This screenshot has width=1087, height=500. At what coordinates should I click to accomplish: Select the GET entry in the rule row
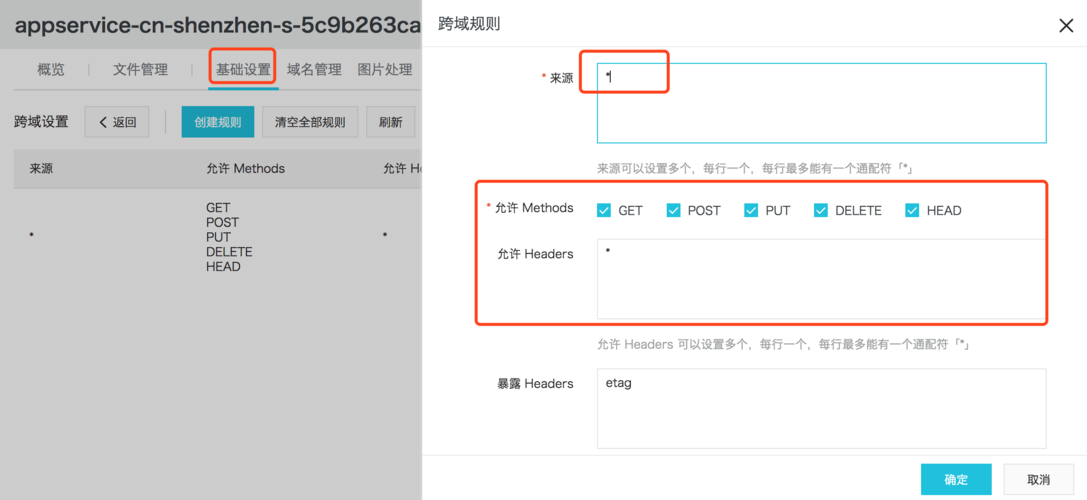click(x=218, y=207)
